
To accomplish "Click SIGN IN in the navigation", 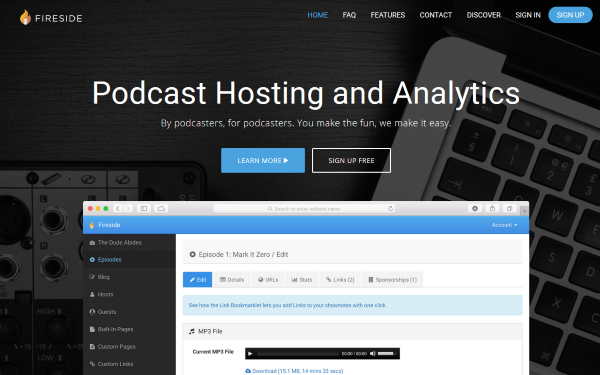I will click(x=528, y=15).
